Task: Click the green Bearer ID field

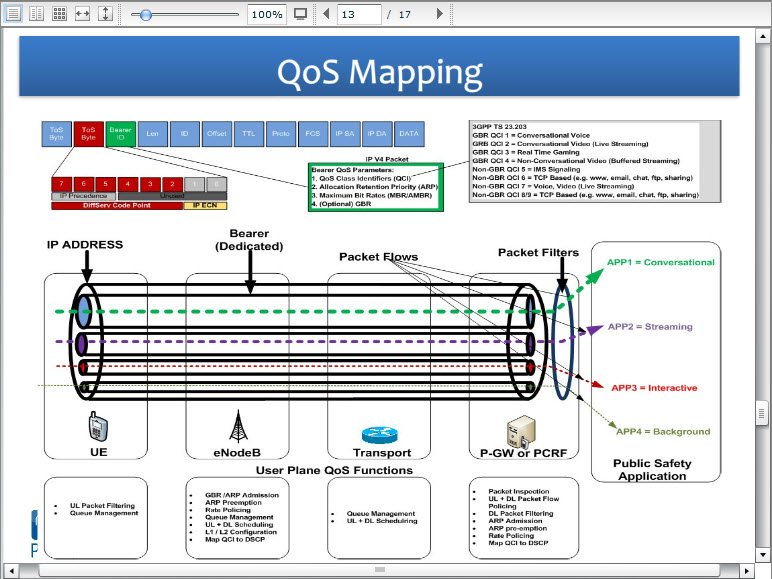Action: [x=121, y=134]
